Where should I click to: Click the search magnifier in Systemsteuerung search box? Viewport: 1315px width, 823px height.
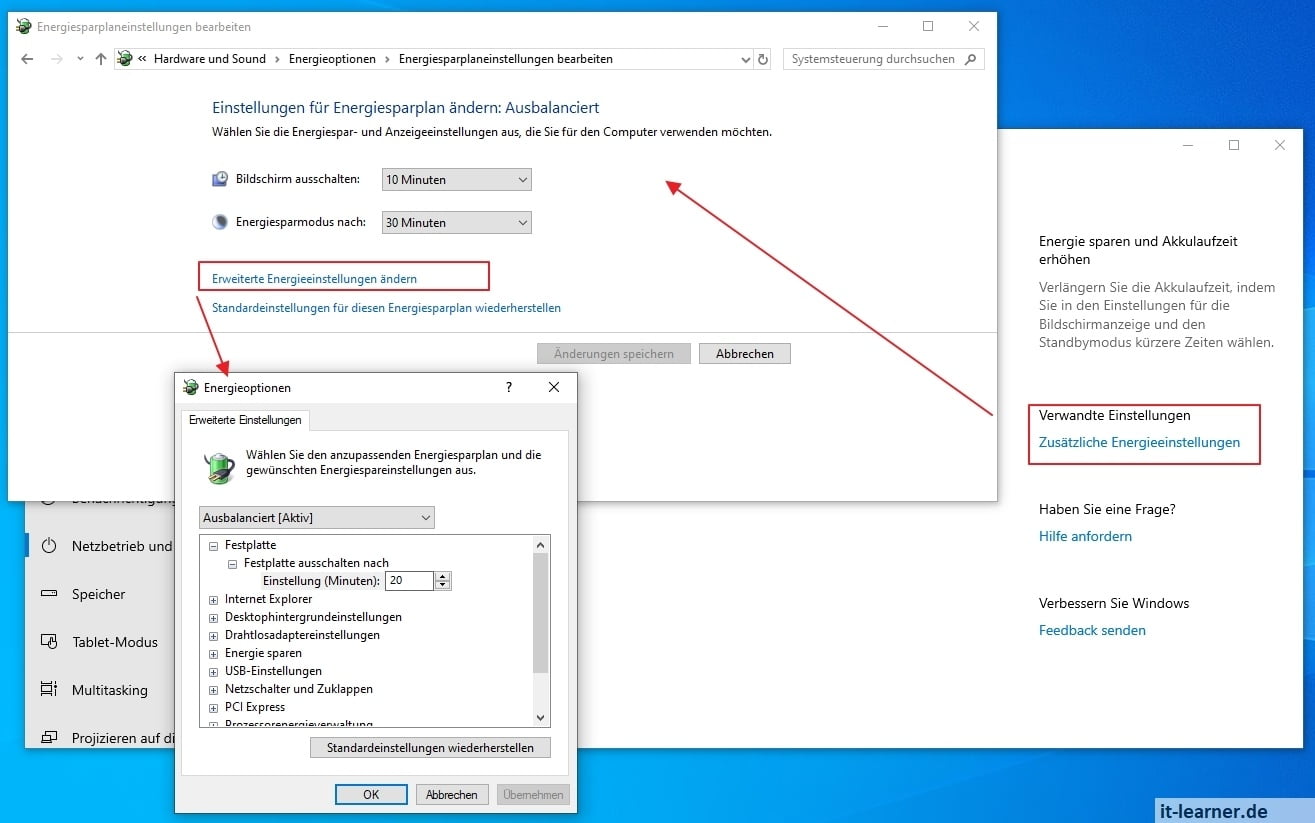970,59
